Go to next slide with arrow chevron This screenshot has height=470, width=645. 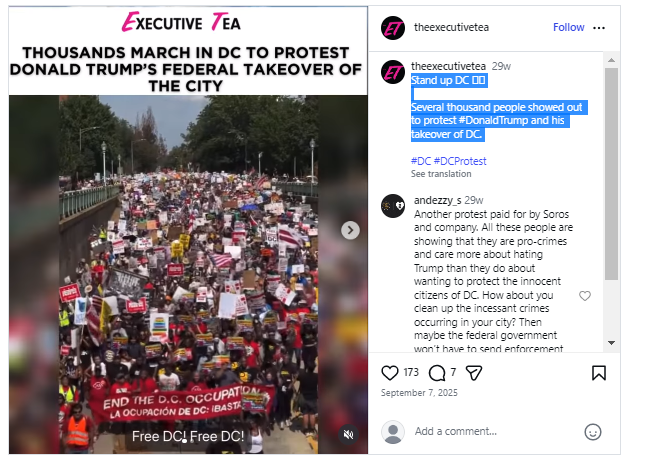click(x=350, y=230)
